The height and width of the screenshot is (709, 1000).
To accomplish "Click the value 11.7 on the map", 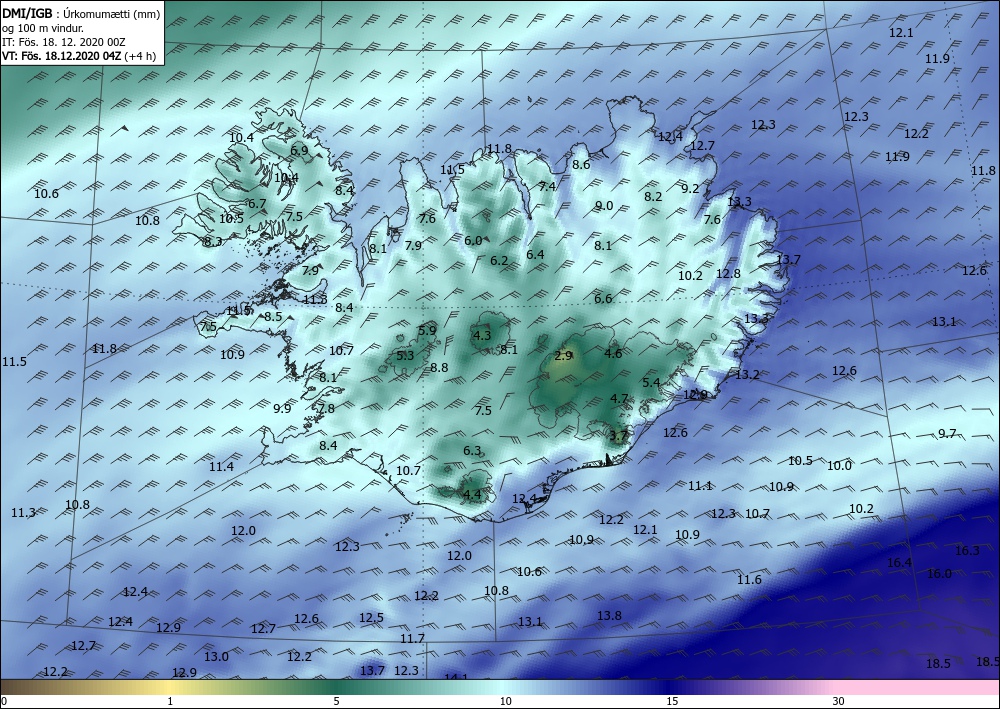I will 413,638.
